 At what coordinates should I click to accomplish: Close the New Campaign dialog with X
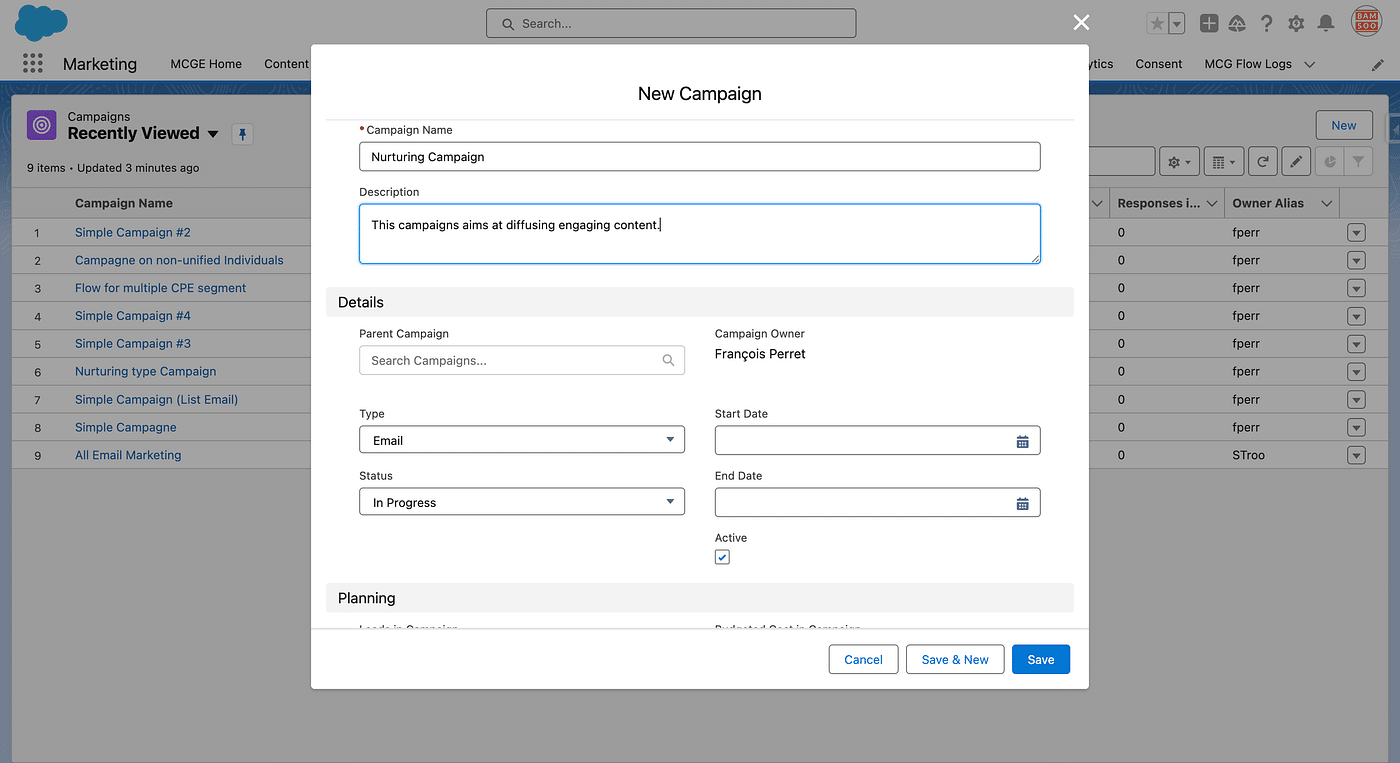(1081, 22)
